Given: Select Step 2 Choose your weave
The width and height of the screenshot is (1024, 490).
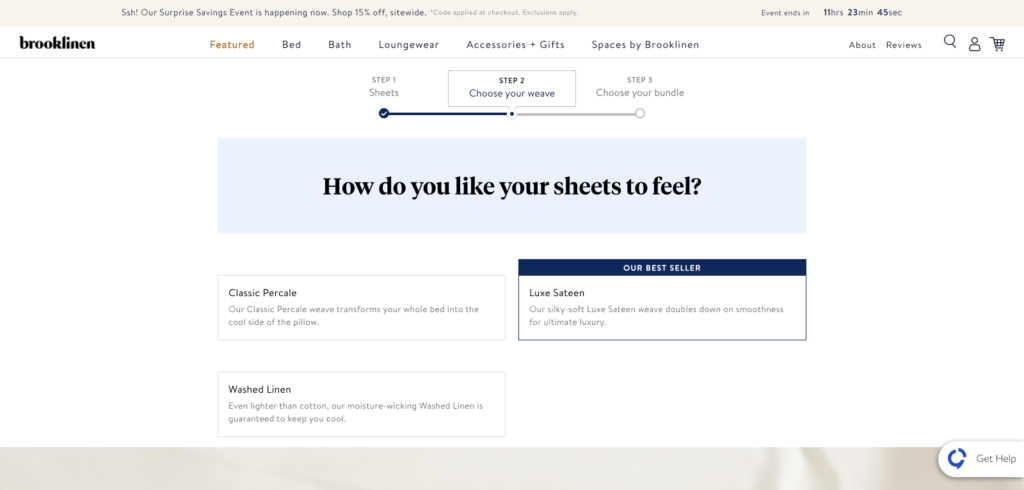Looking at the screenshot, I should coord(512,88).
